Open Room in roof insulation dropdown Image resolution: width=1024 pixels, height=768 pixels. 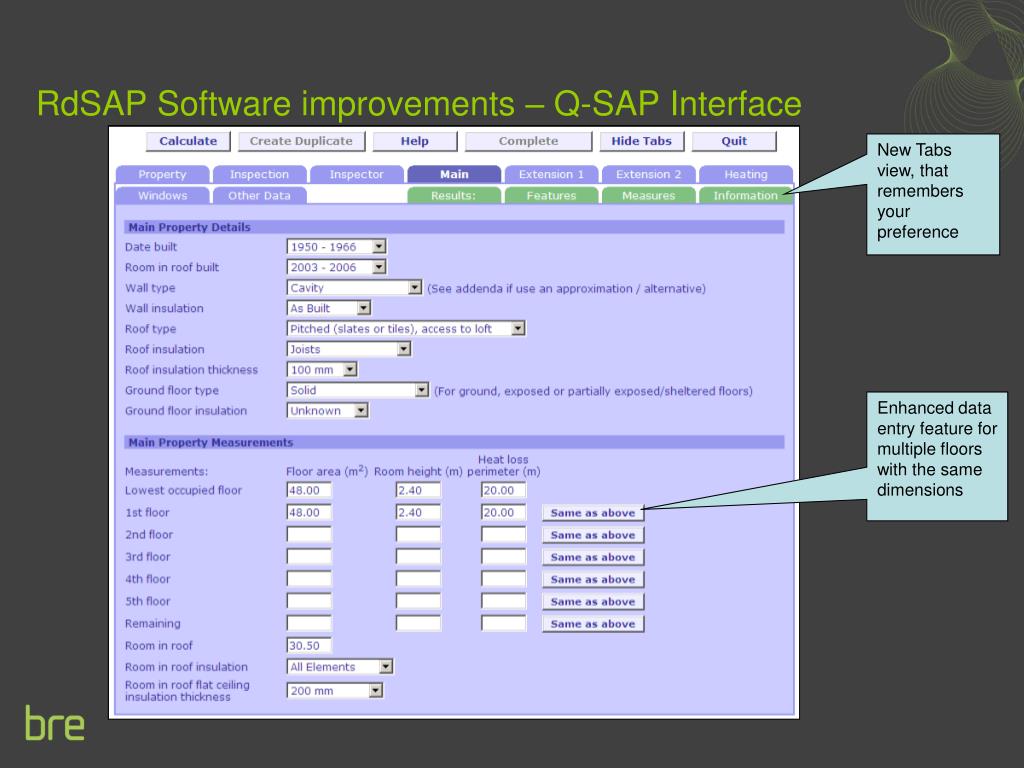[x=340, y=667]
